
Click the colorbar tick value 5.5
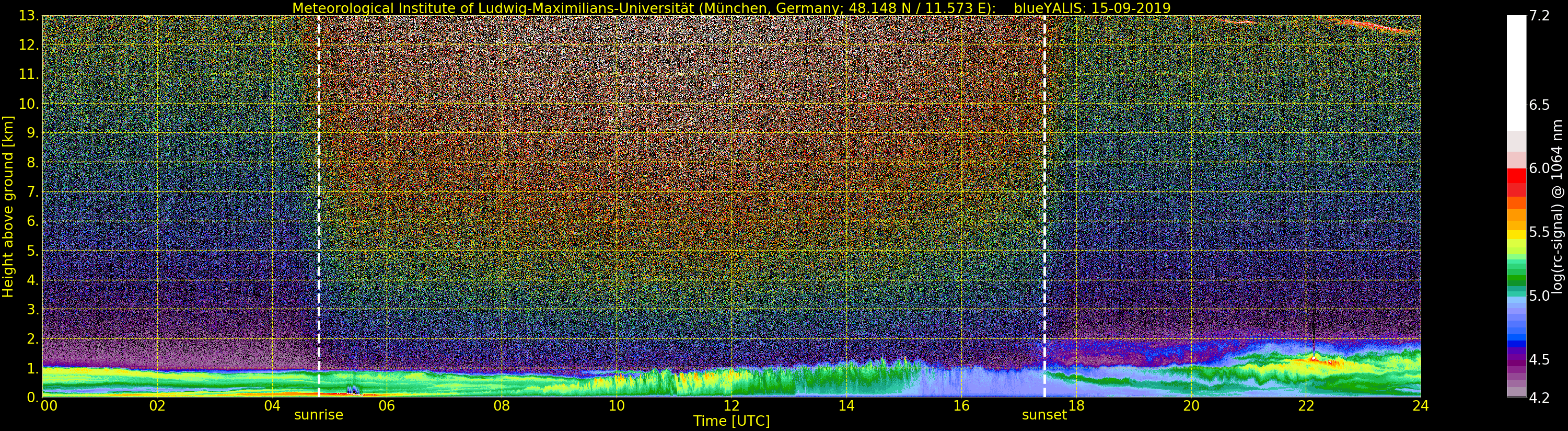pyautogui.click(x=1539, y=232)
